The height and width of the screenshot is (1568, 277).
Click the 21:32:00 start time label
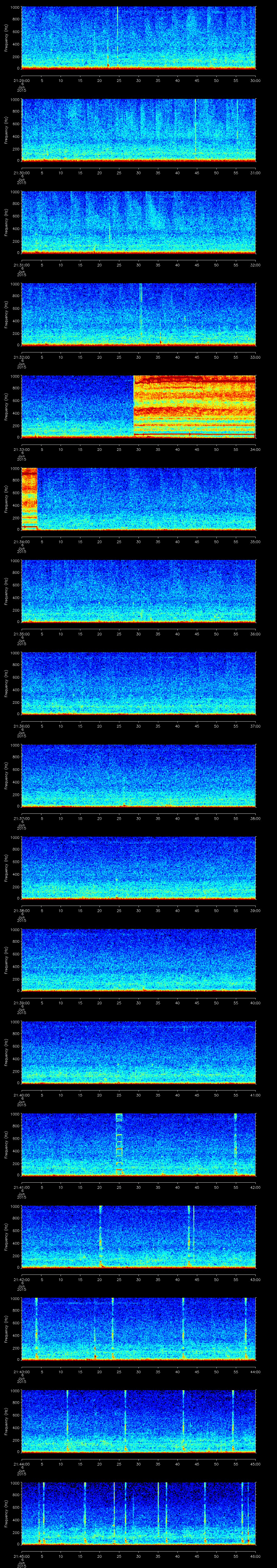tap(21, 357)
